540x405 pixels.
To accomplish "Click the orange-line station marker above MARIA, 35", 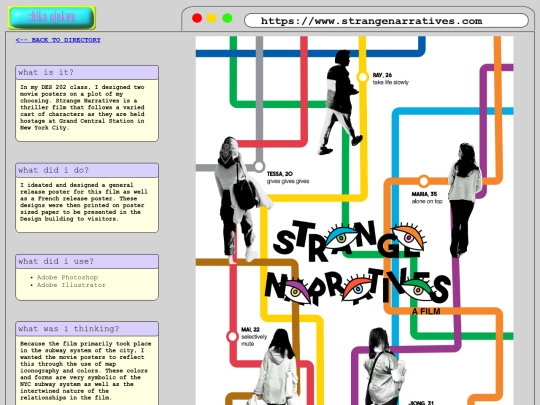I will click(x=424, y=181).
